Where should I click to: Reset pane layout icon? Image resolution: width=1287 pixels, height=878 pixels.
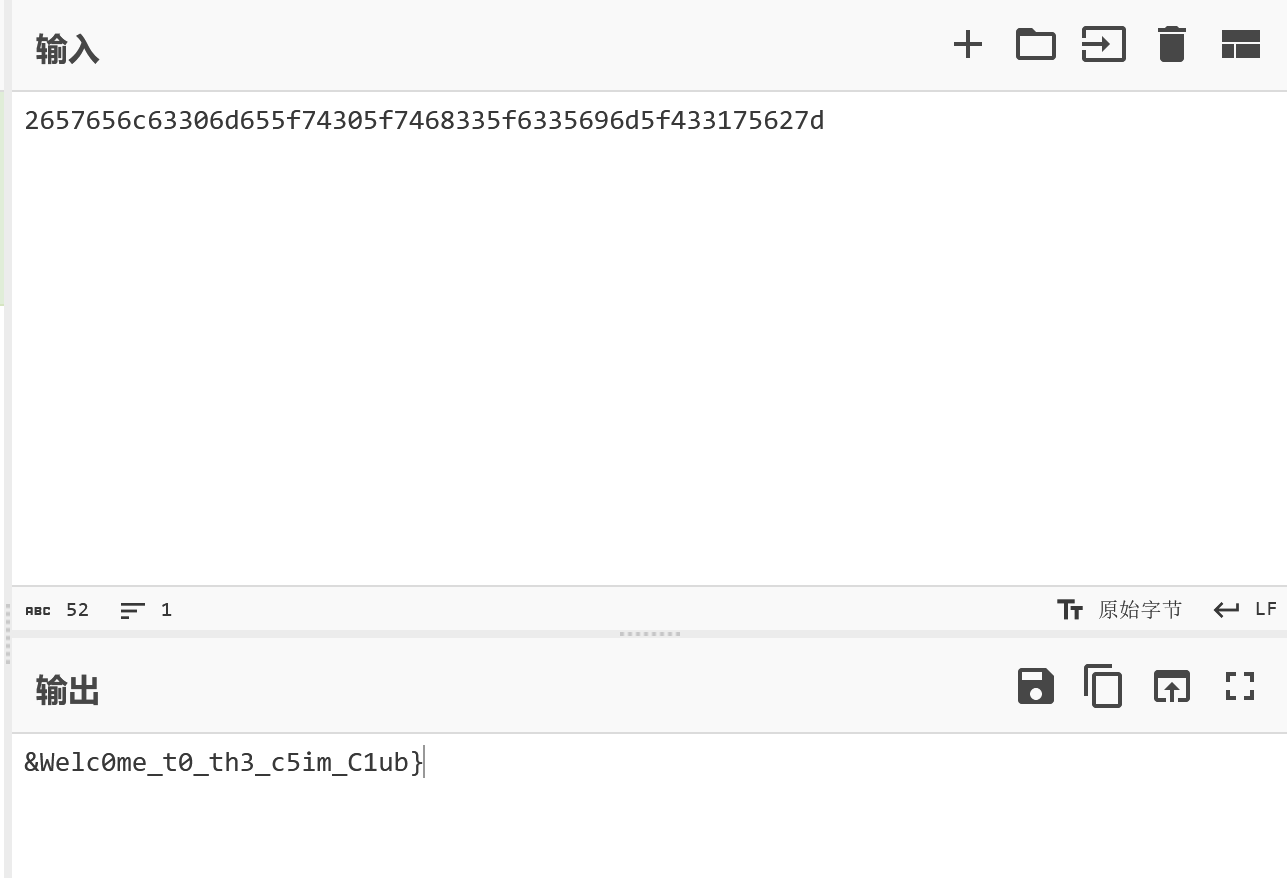[1240, 45]
